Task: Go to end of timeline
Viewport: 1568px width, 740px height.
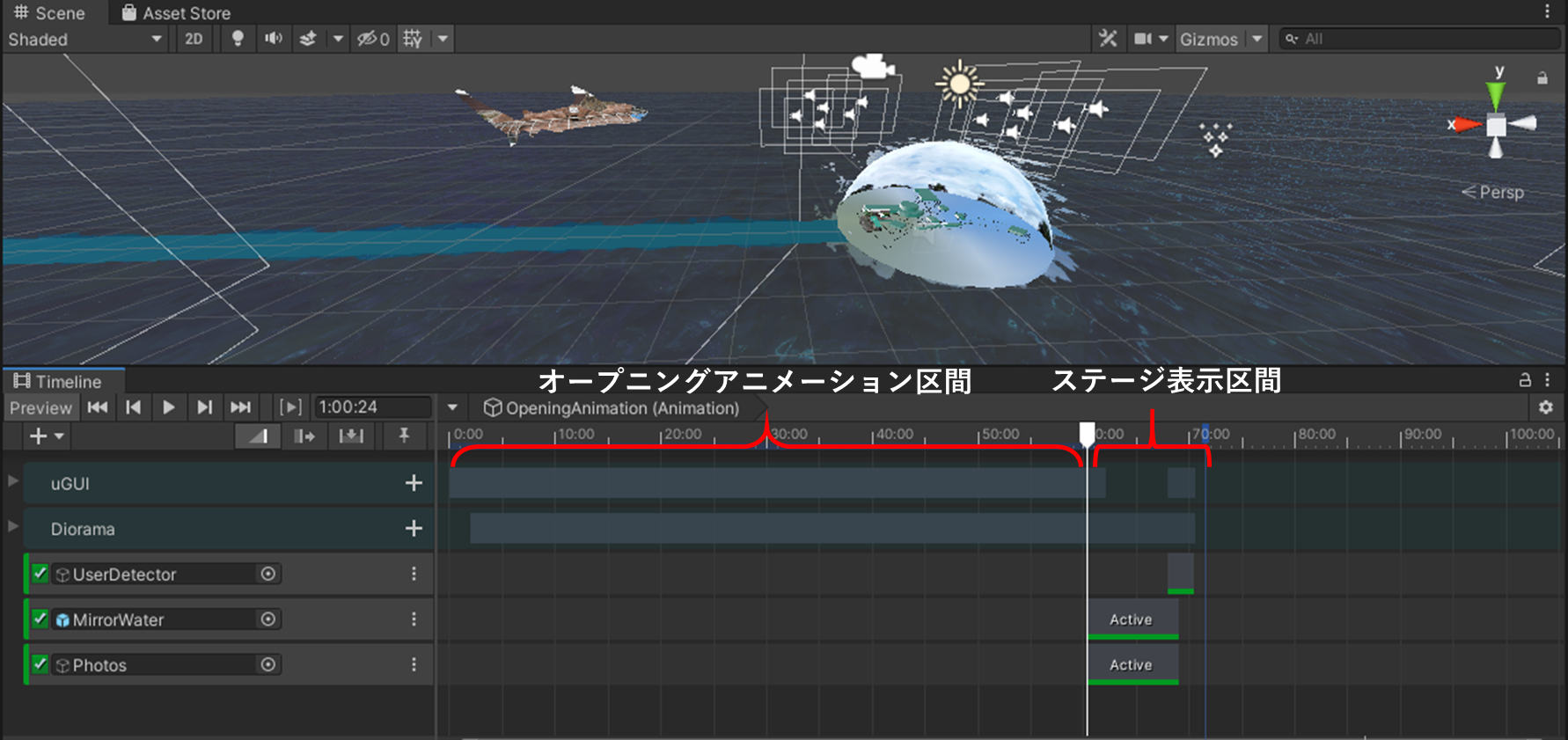Action: (240, 407)
